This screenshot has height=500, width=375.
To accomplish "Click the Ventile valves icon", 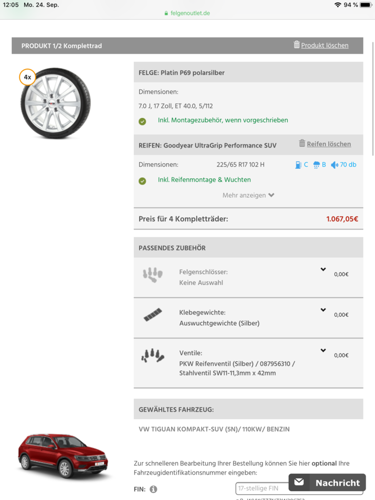I will coord(153,356).
